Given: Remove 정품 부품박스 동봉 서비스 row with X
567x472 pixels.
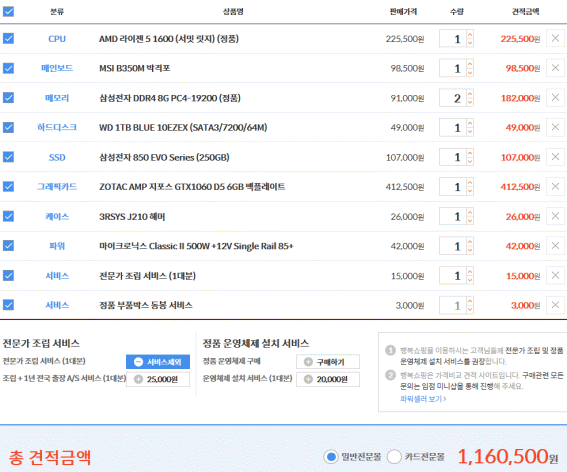Looking at the screenshot, I should (555, 305).
